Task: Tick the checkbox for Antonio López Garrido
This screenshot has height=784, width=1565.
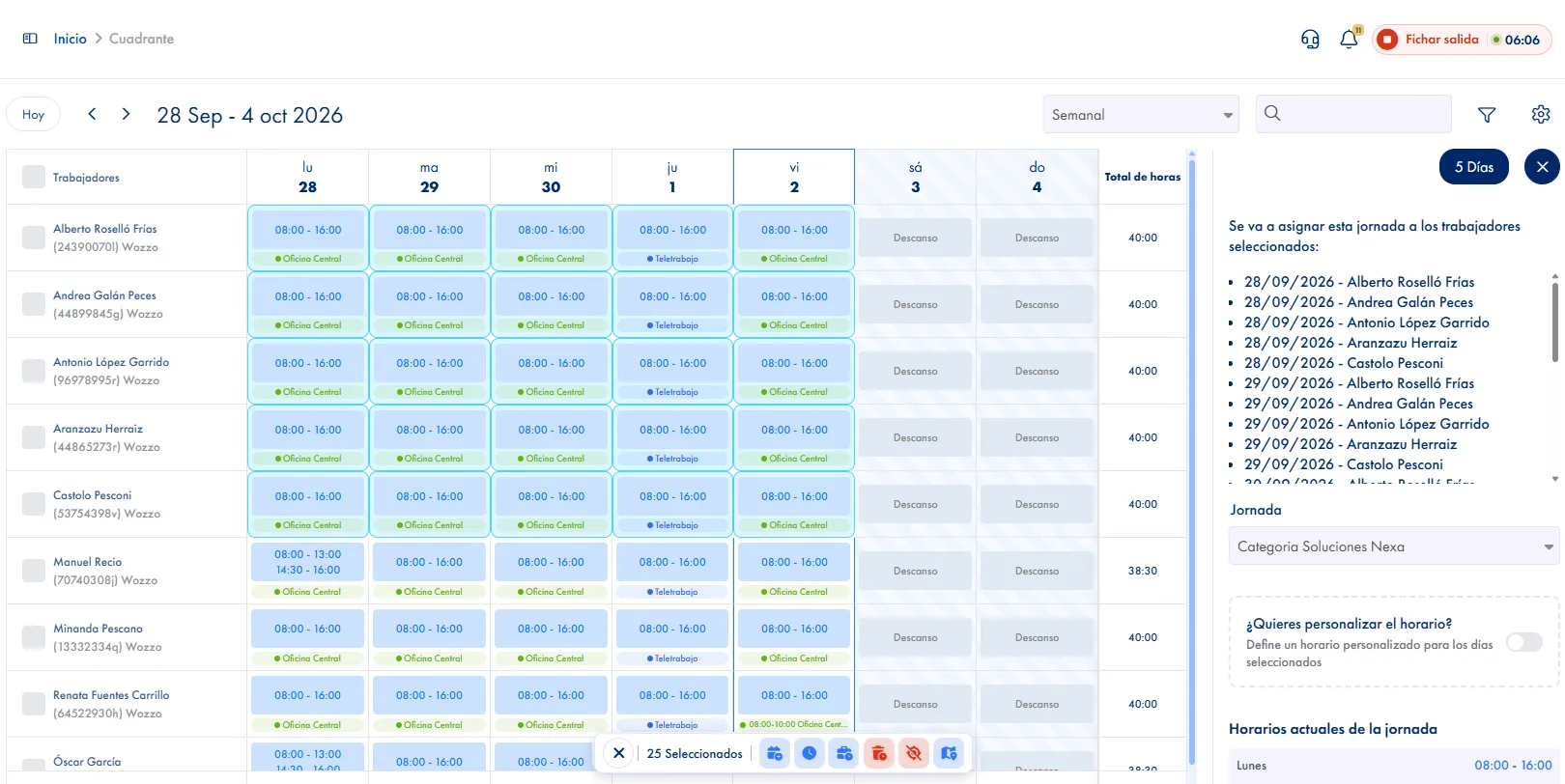Action: pyautogui.click(x=34, y=371)
